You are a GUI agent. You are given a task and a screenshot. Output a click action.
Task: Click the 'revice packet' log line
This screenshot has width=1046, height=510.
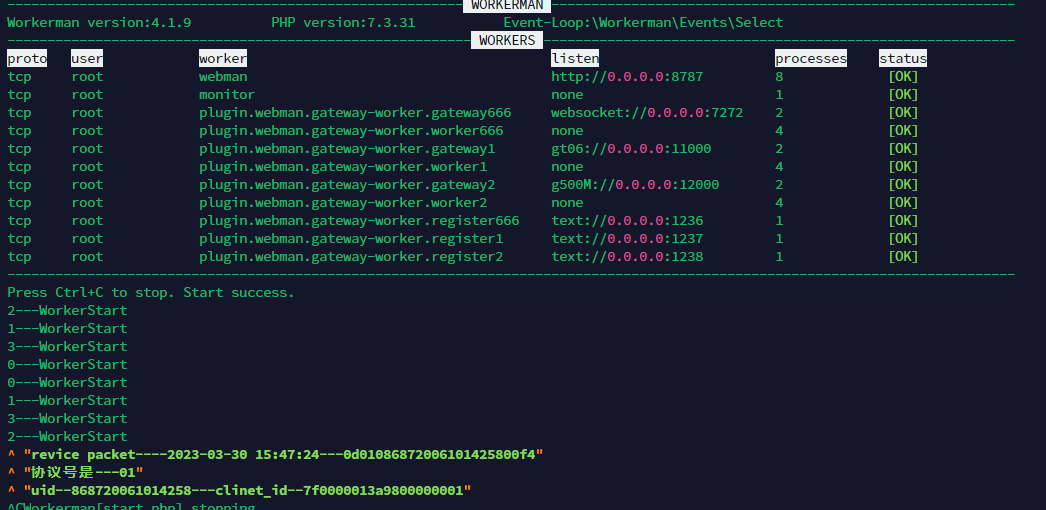point(276,455)
